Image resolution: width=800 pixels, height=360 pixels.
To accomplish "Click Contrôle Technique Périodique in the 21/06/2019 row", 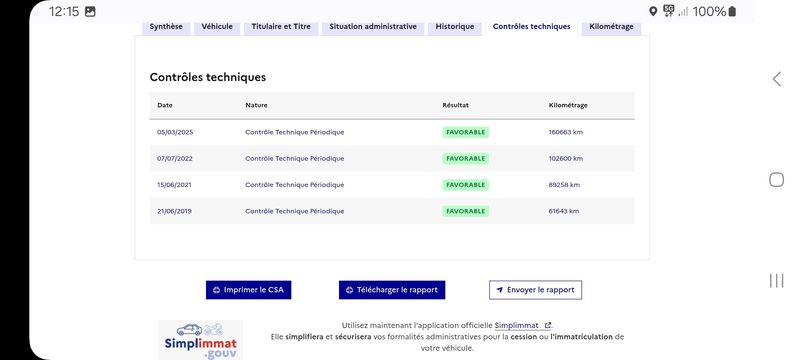I will pos(294,211).
